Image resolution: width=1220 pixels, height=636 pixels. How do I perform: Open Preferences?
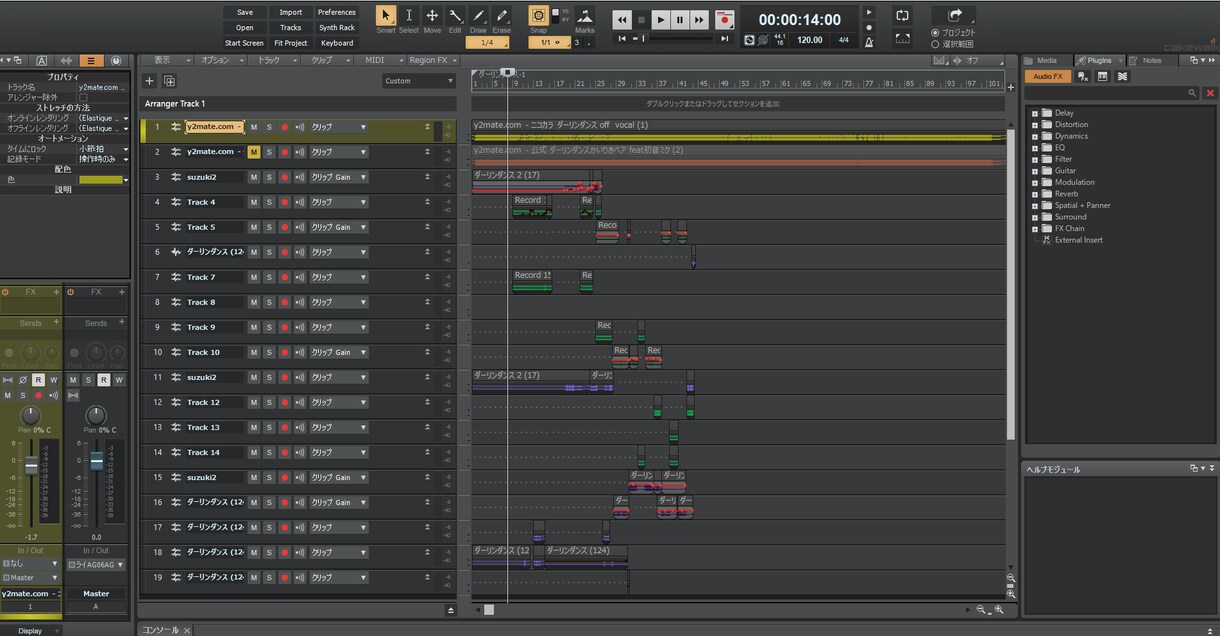tap(337, 12)
